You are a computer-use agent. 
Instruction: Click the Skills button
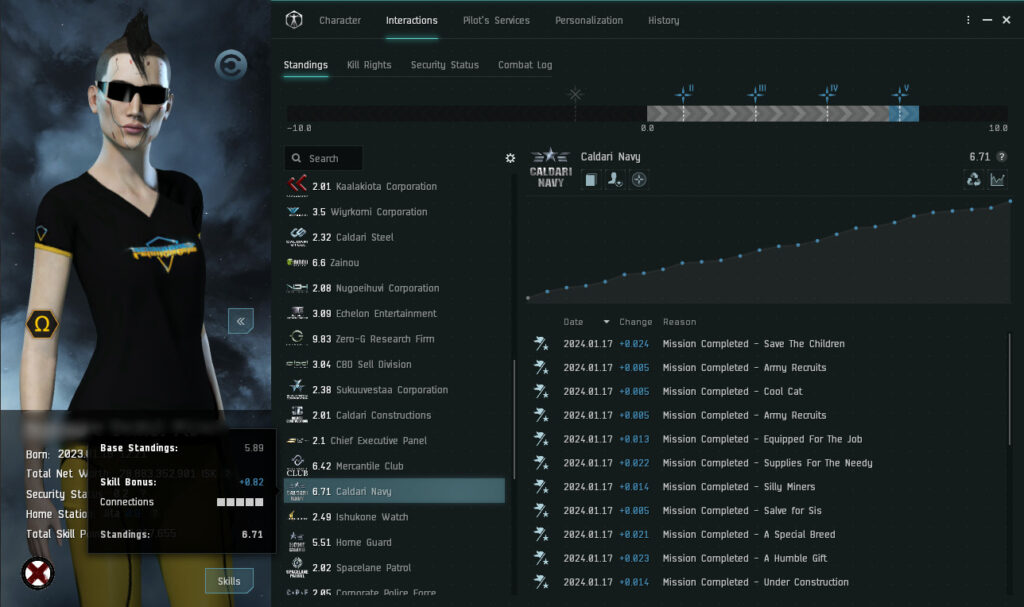[x=229, y=581]
